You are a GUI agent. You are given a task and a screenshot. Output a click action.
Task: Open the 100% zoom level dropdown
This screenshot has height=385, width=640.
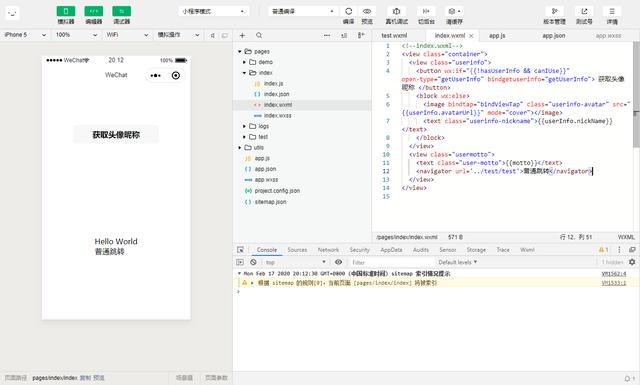pyautogui.click(x=76, y=35)
